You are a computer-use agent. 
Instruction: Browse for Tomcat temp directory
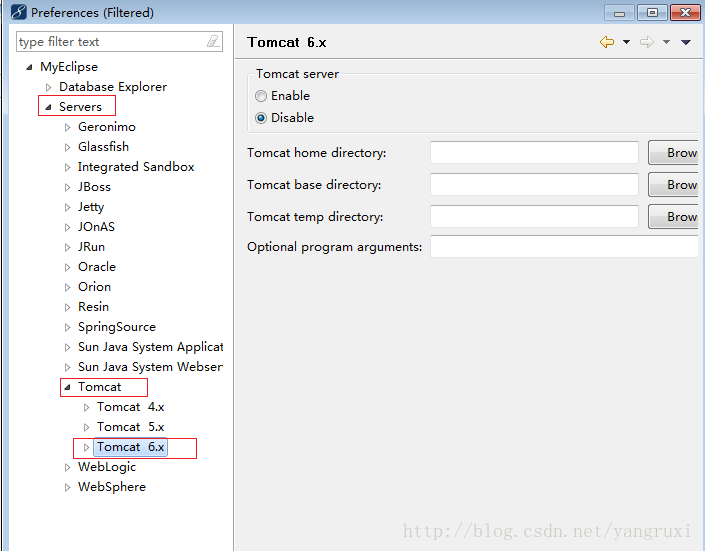click(675, 217)
